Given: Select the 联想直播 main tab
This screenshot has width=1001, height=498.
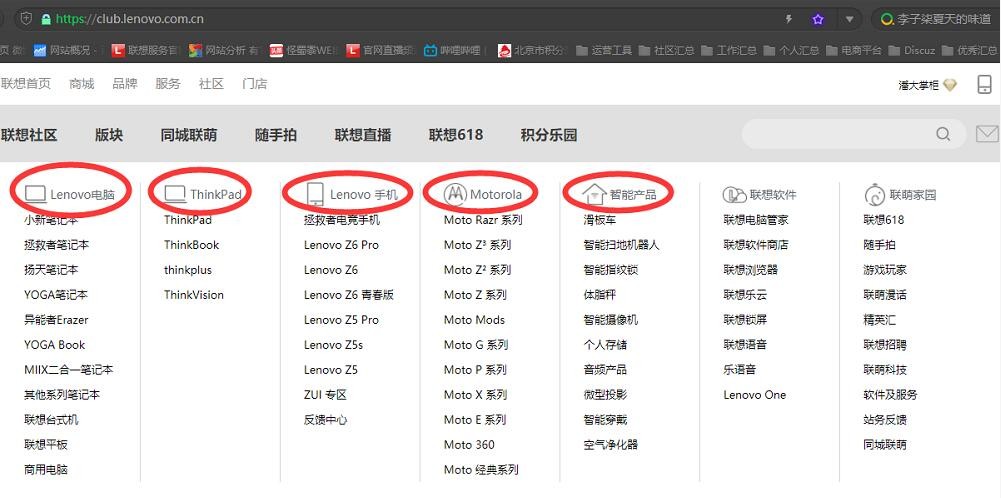Looking at the screenshot, I should tap(363, 135).
